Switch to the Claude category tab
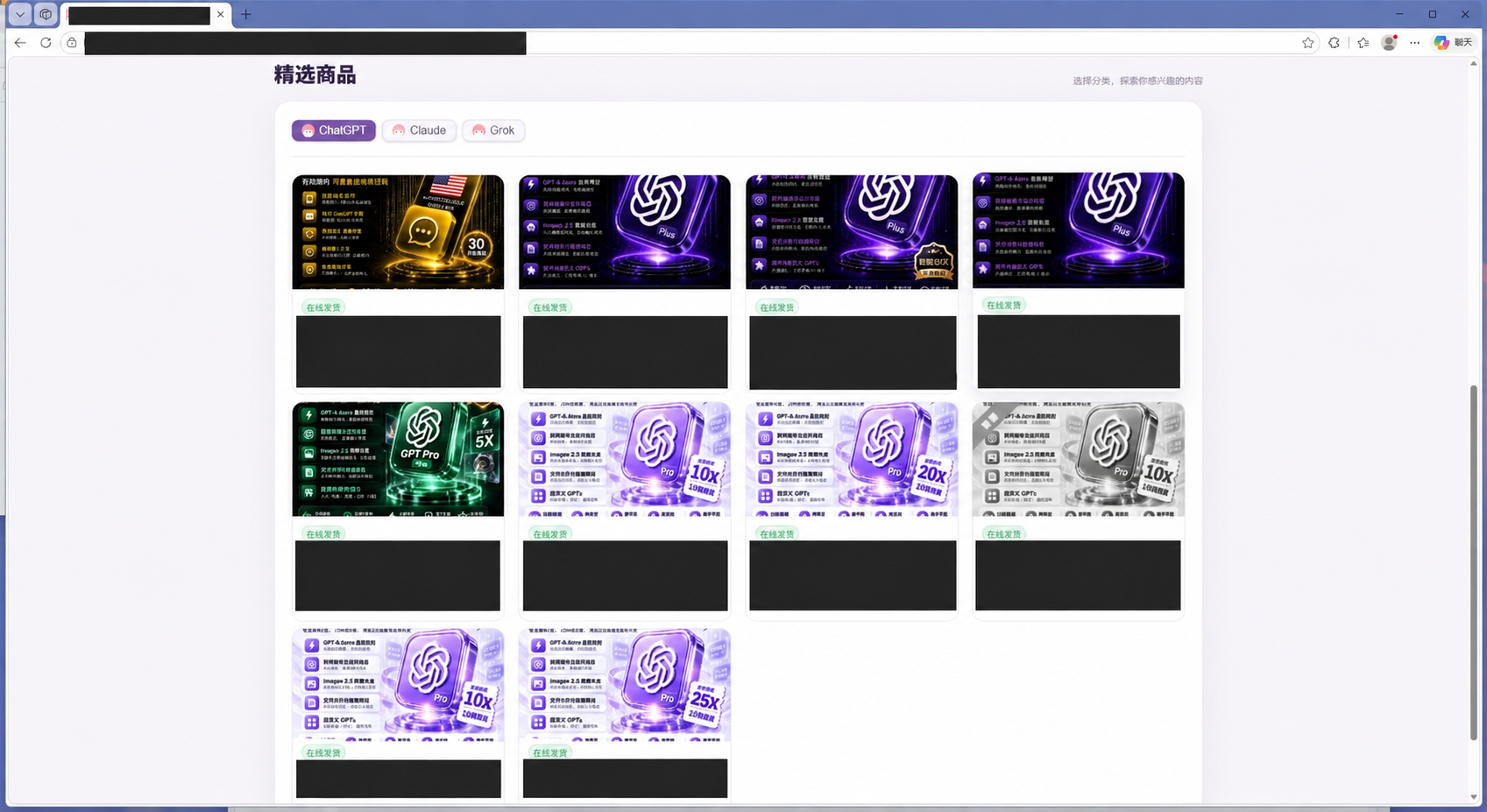This screenshot has width=1487, height=812. point(419,131)
